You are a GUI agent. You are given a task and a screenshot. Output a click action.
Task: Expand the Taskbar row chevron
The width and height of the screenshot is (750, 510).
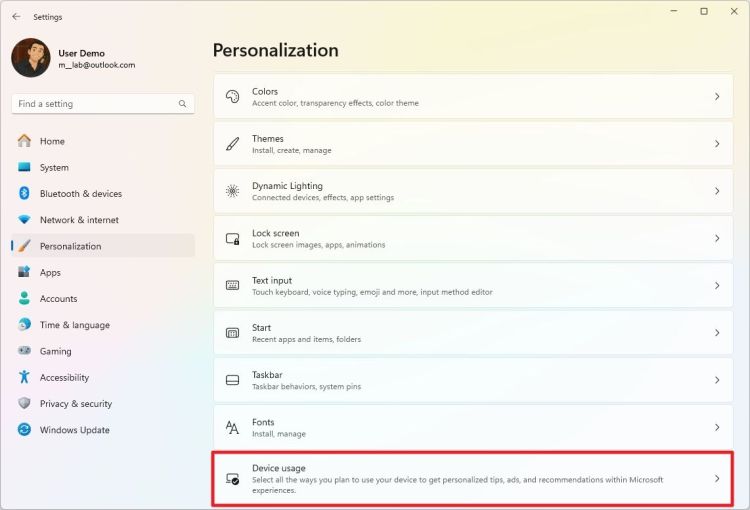pos(717,380)
